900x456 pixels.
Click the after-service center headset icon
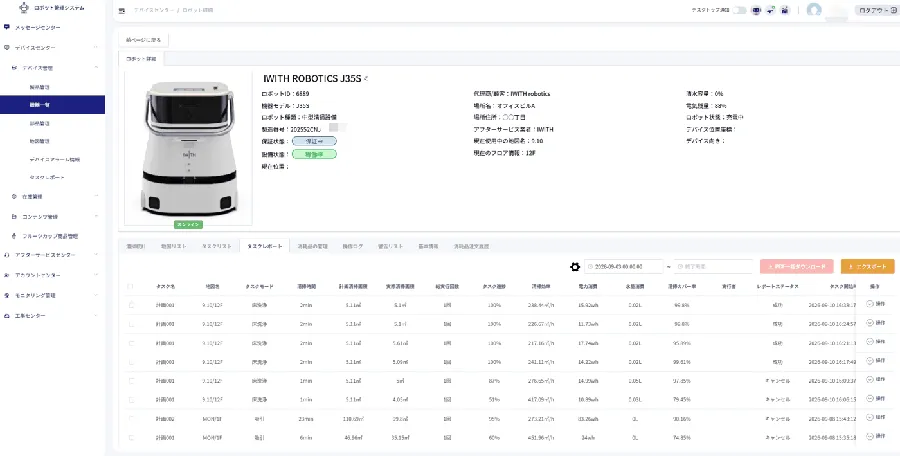[6, 254]
